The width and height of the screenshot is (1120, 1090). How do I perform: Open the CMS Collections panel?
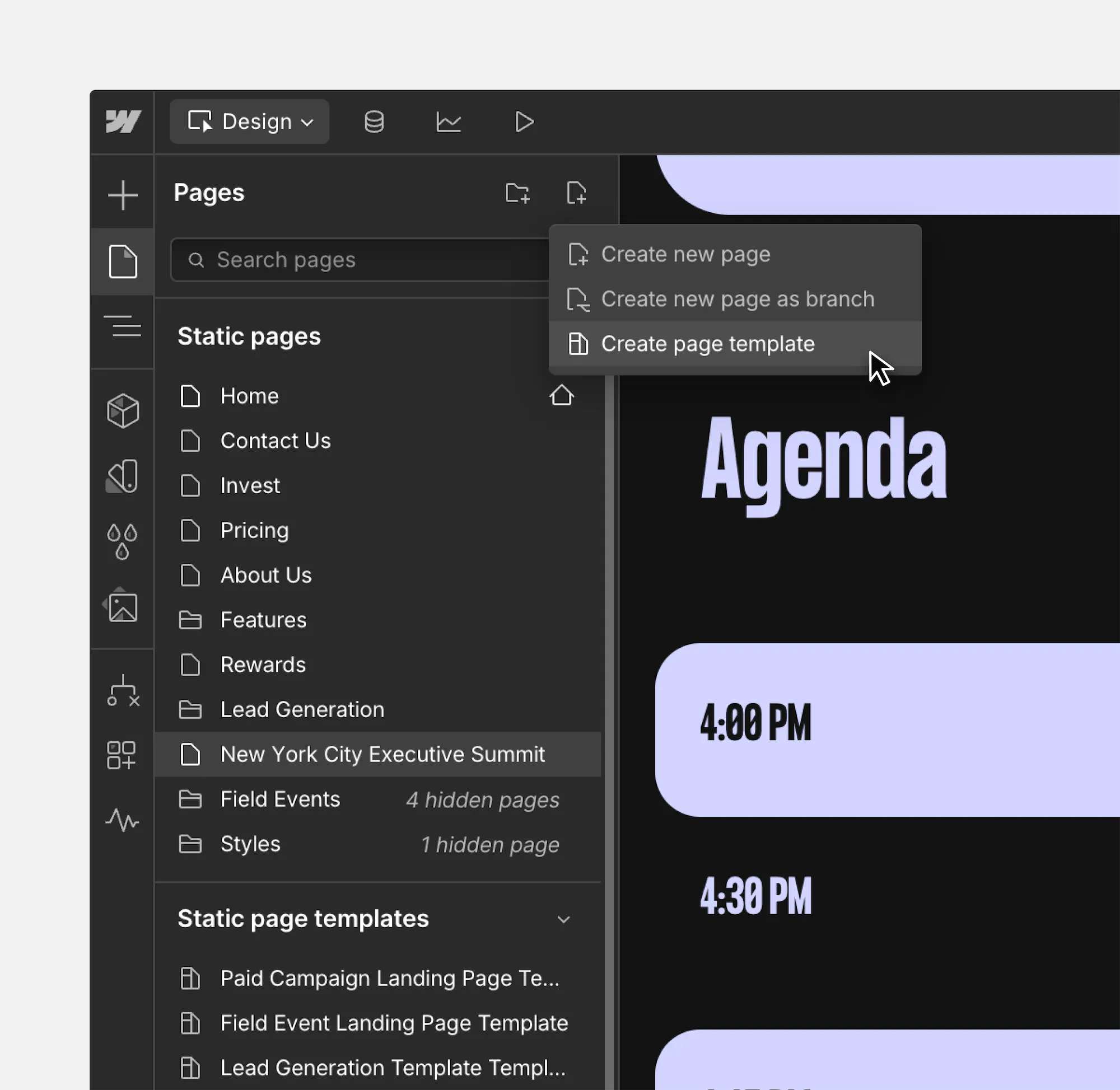(374, 121)
